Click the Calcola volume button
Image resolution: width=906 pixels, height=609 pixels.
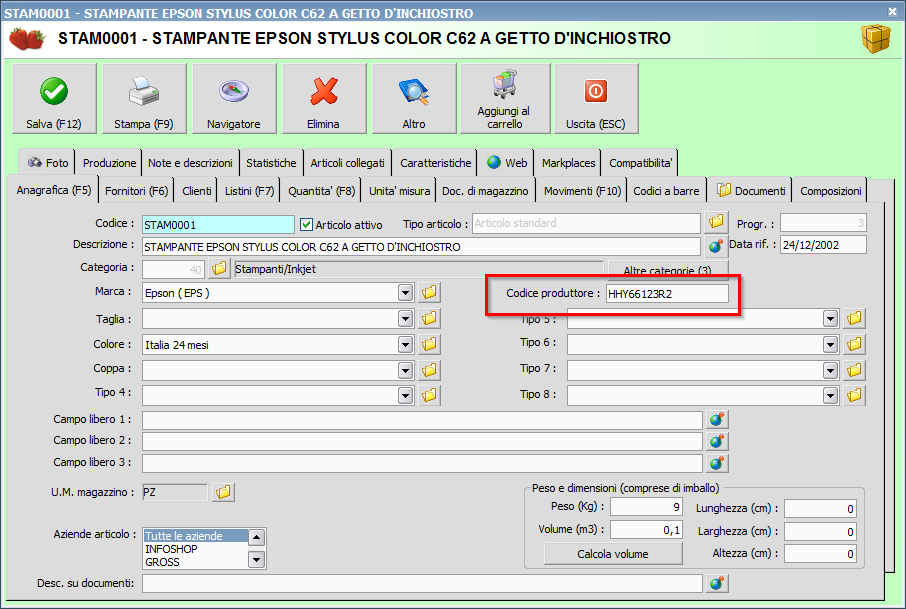tap(612, 554)
